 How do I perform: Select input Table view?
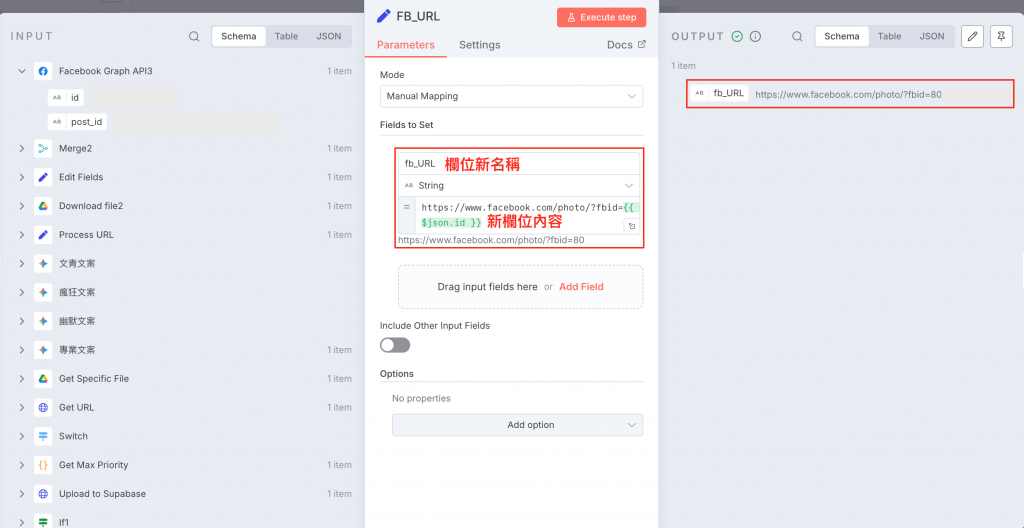point(286,37)
